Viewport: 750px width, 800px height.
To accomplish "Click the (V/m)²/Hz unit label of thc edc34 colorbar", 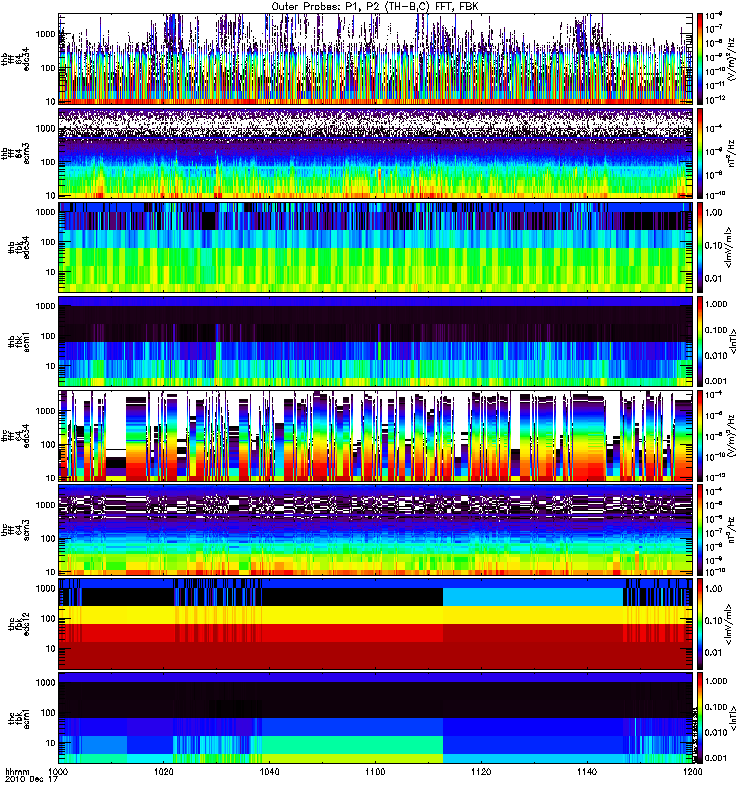I will [731, 435].
